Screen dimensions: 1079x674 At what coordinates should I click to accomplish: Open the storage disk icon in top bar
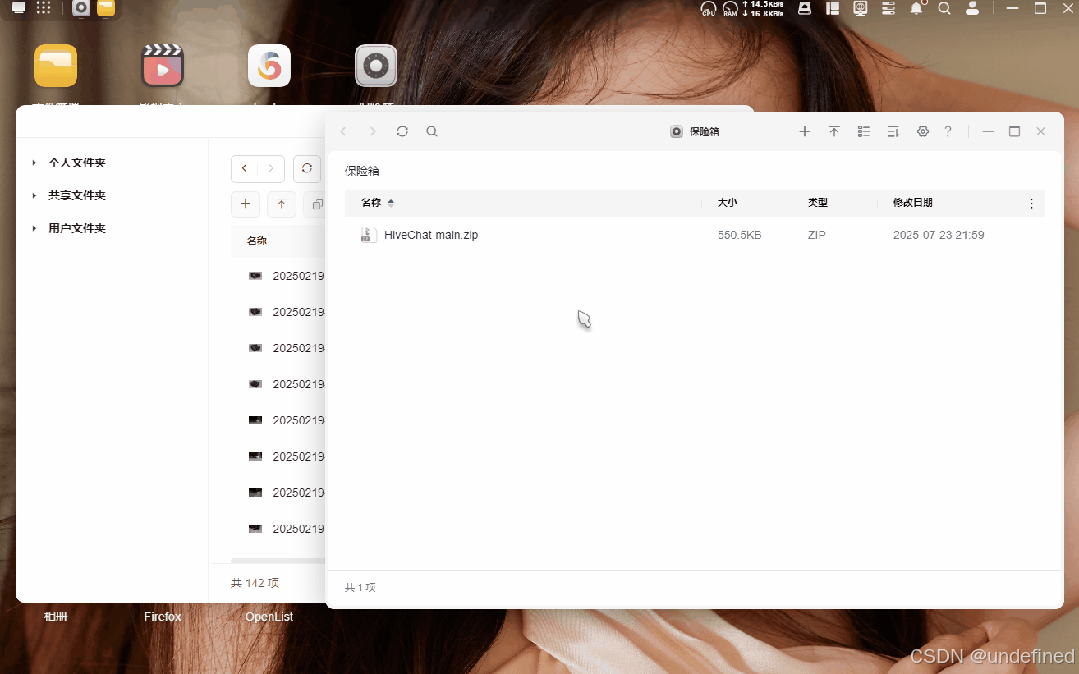click(x=804, y=8)
